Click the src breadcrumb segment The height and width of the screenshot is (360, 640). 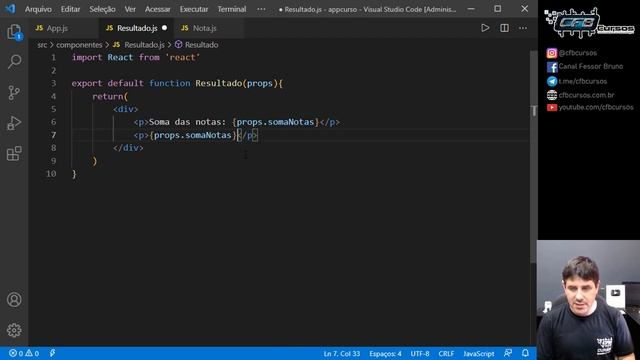tap(42, 44)
